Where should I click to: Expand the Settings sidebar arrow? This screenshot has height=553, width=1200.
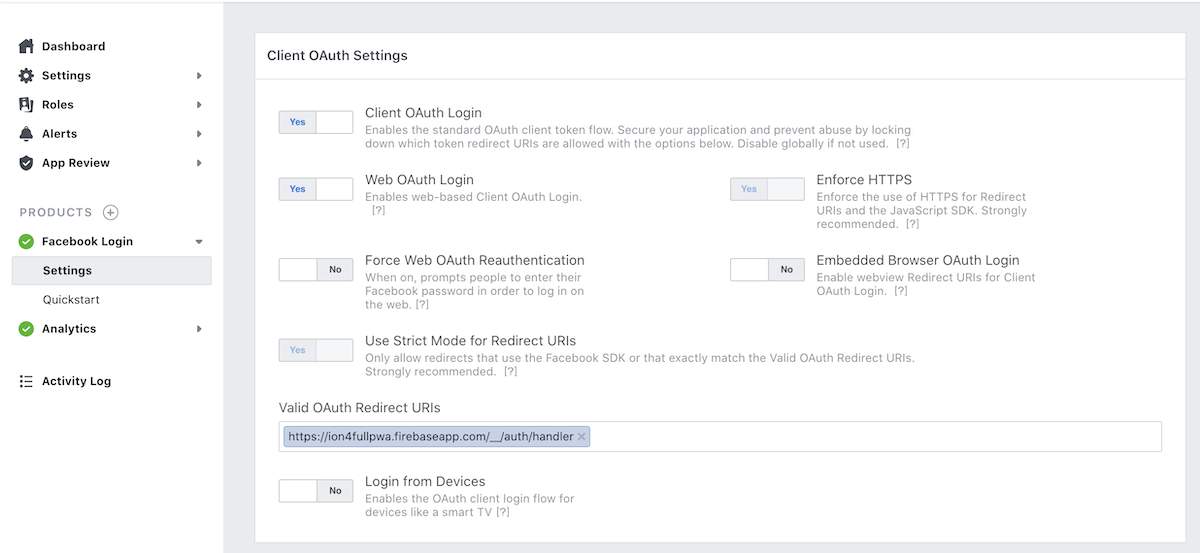[199, 75]
